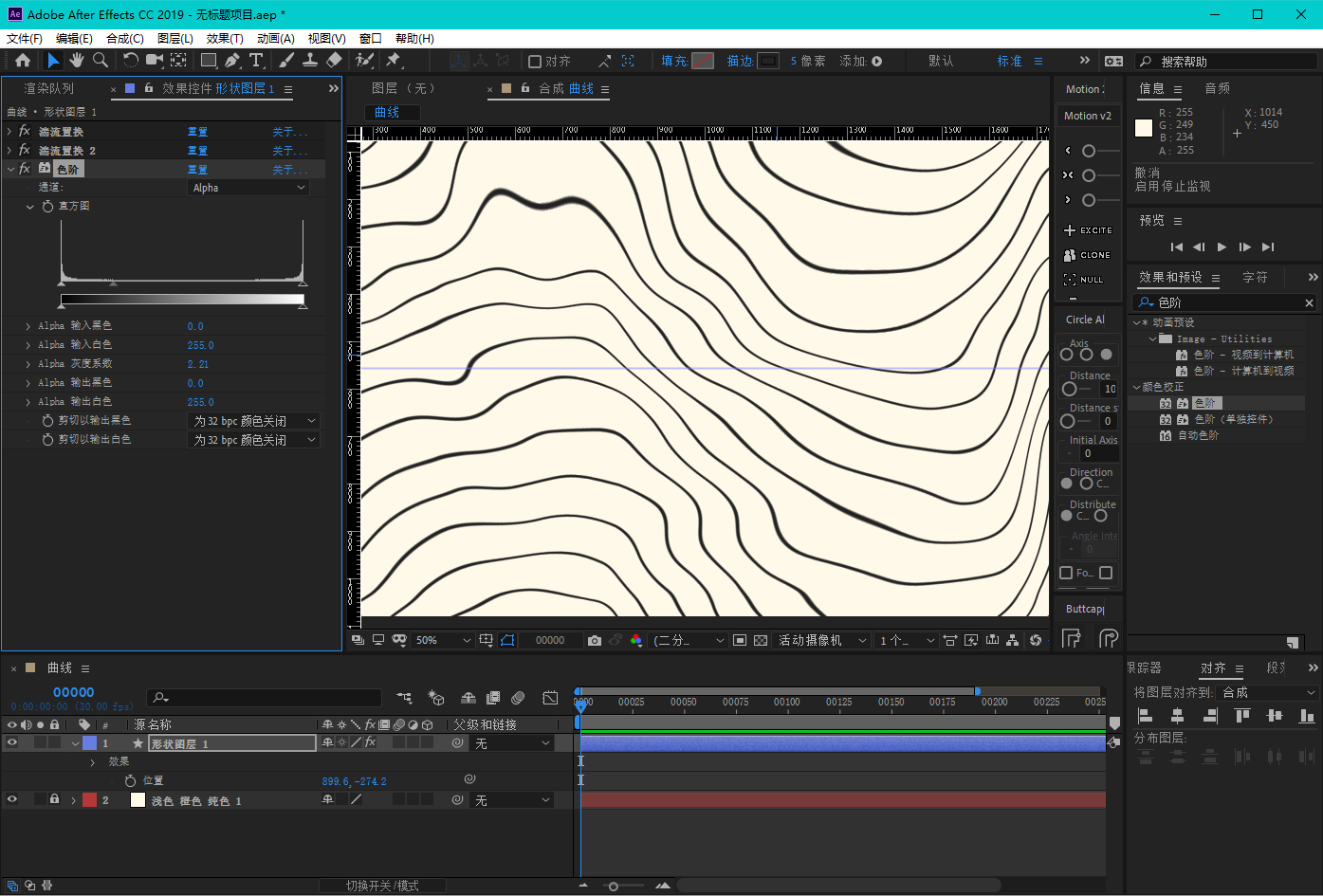Hide the 形状图层 1 layer
The width and height of the screenshot is (1323, 896).
click(x=12, y=743)
